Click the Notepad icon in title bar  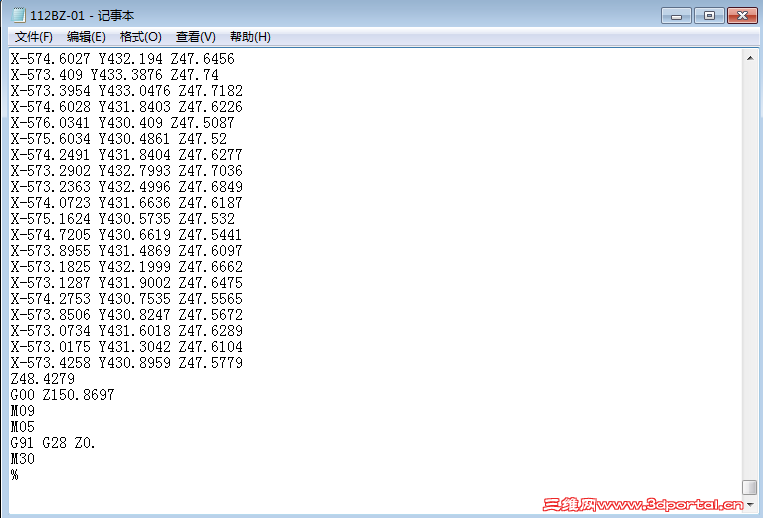pyautogui.click(x=18, y=15)
